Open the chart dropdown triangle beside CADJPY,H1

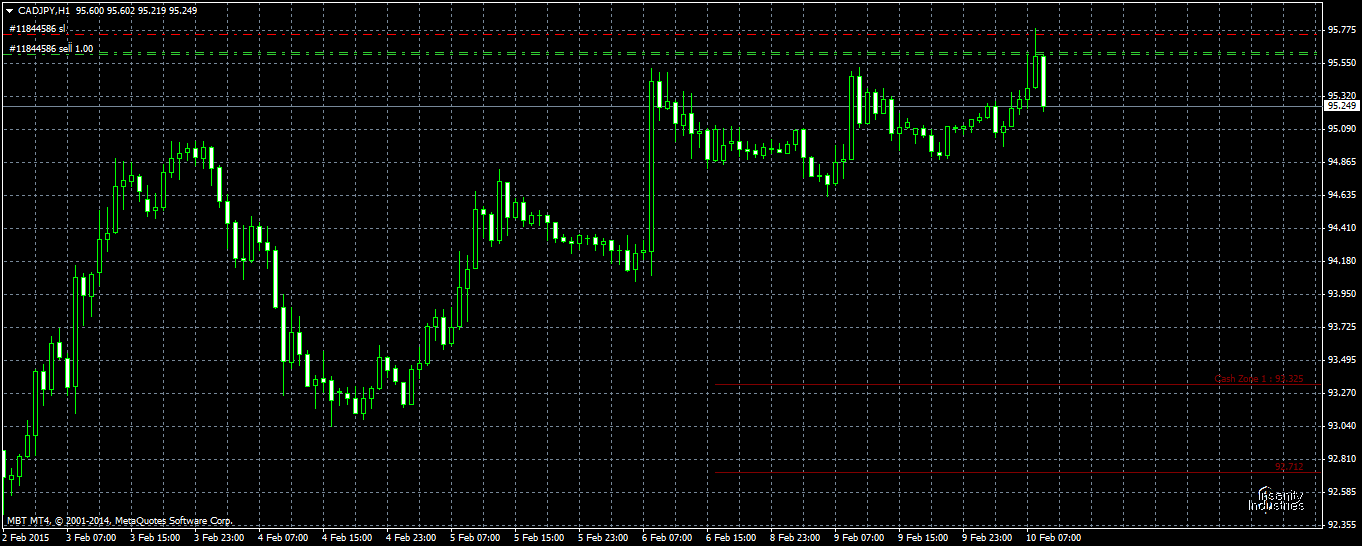(x=9, y=9)
